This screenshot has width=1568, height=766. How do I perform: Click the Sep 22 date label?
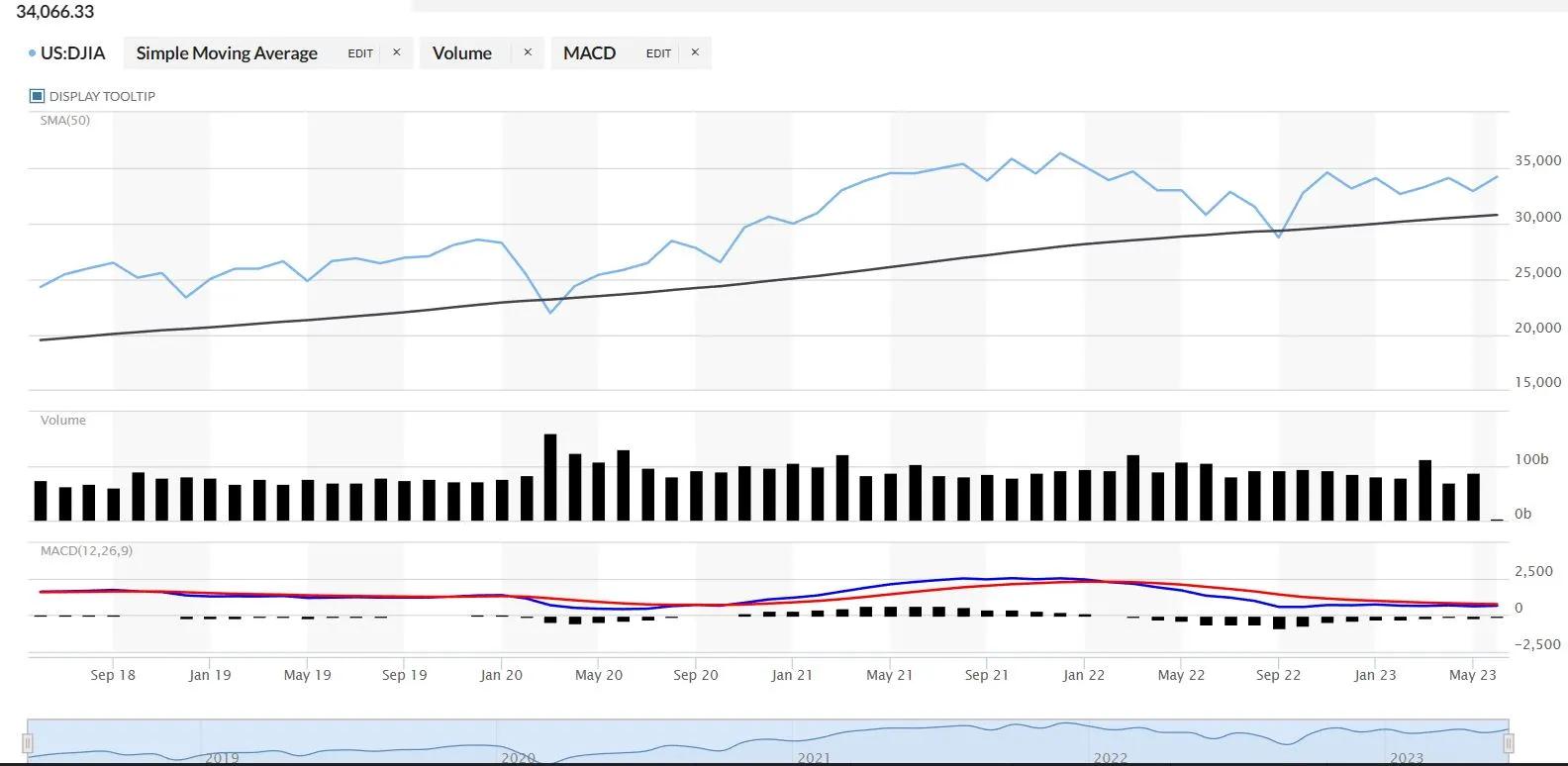(1279, 675)
